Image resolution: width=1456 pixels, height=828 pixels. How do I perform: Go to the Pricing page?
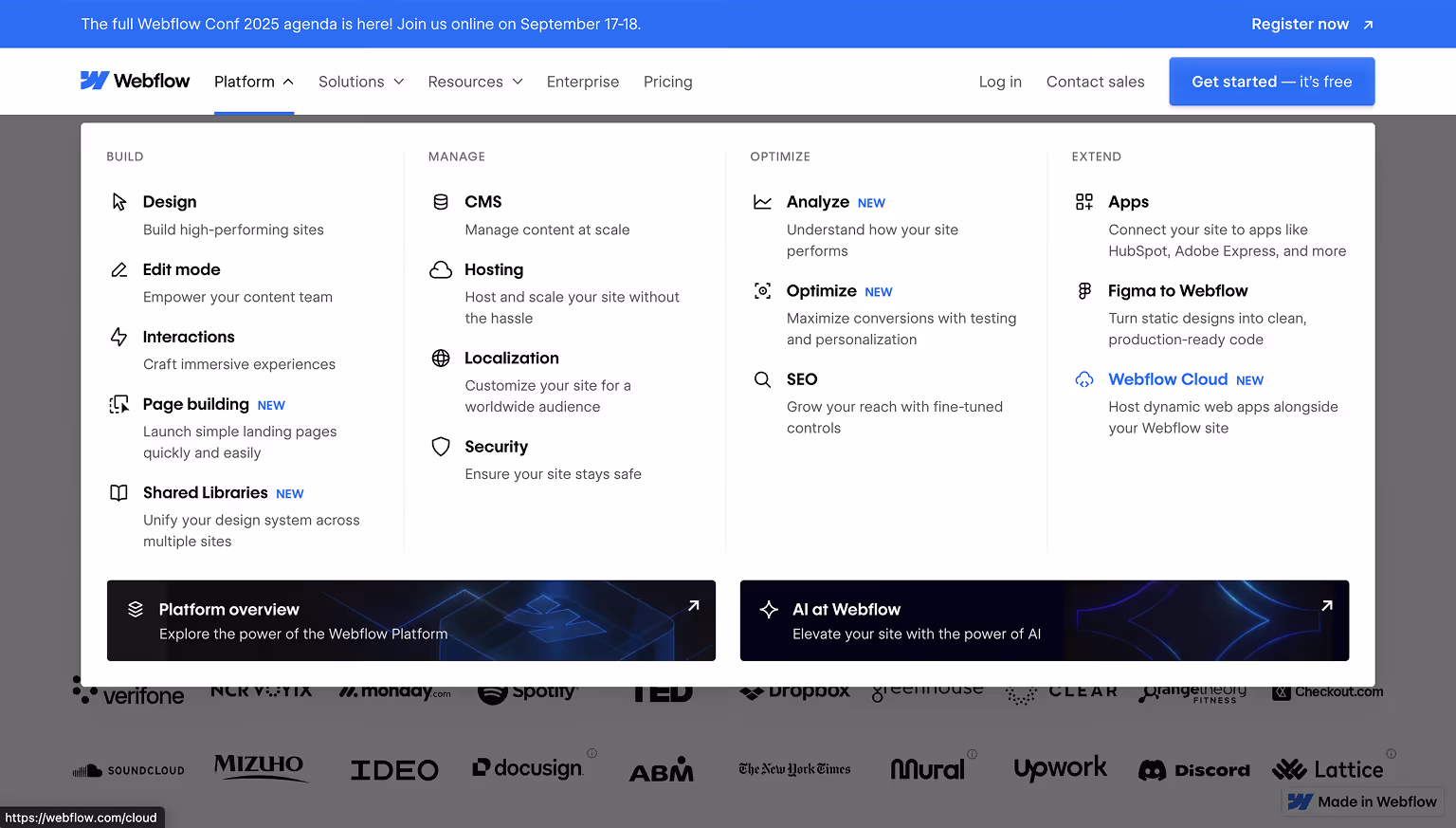click(x=667, y=82)
